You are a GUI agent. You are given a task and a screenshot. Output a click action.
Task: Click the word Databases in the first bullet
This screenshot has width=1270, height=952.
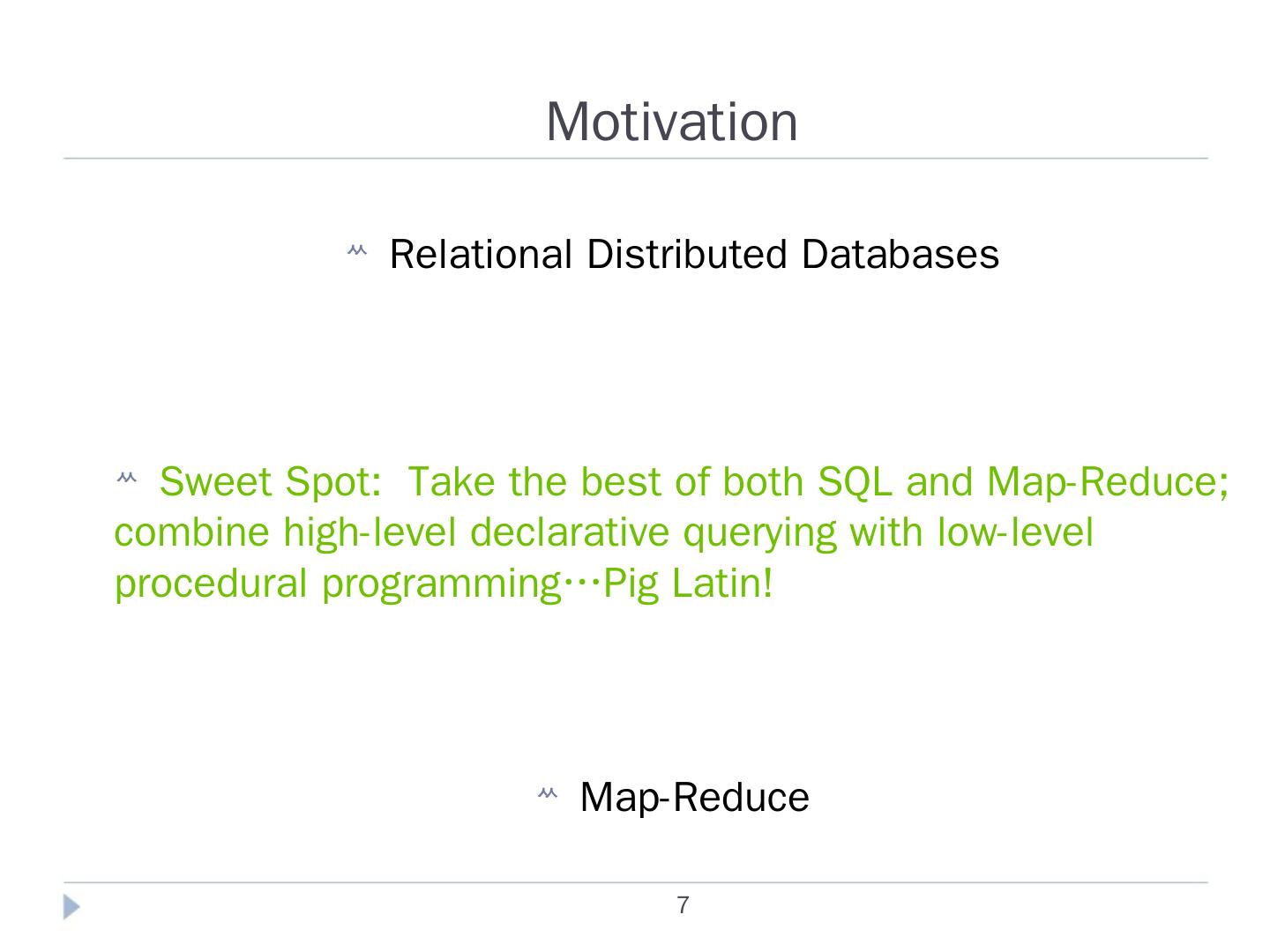click(900, 255)
